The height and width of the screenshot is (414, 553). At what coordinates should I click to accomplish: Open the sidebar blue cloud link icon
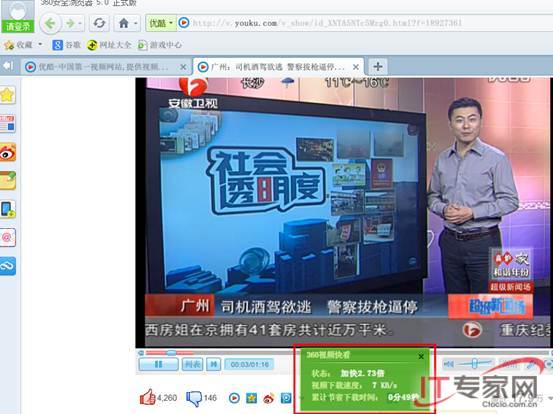[x=8, y=266]
